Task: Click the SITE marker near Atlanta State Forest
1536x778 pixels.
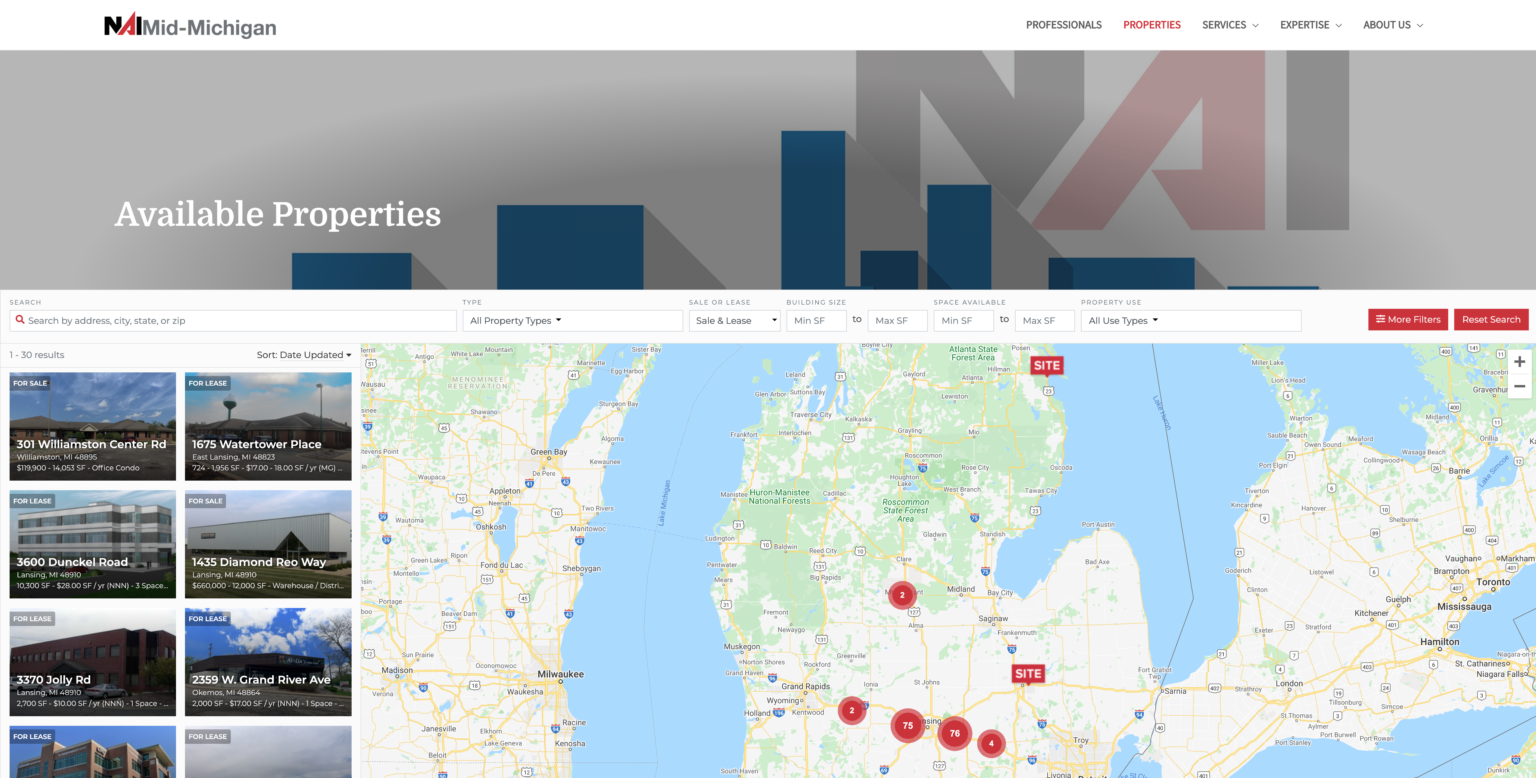Action: [x=1047, y=365]
